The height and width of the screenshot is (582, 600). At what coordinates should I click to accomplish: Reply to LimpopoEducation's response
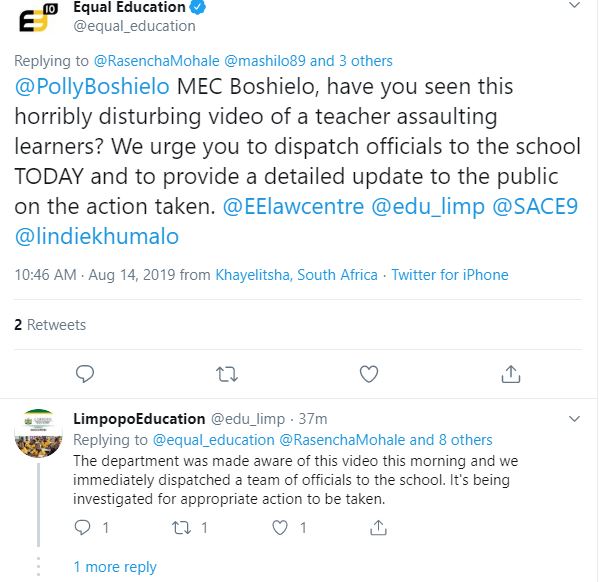click(85, 526)
